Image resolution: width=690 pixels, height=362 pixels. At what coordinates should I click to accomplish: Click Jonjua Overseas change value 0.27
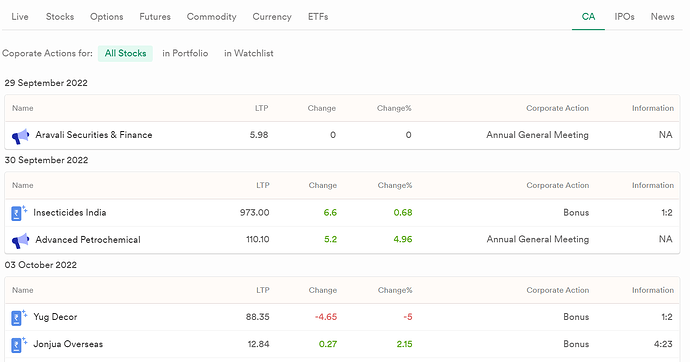point(328,344)
